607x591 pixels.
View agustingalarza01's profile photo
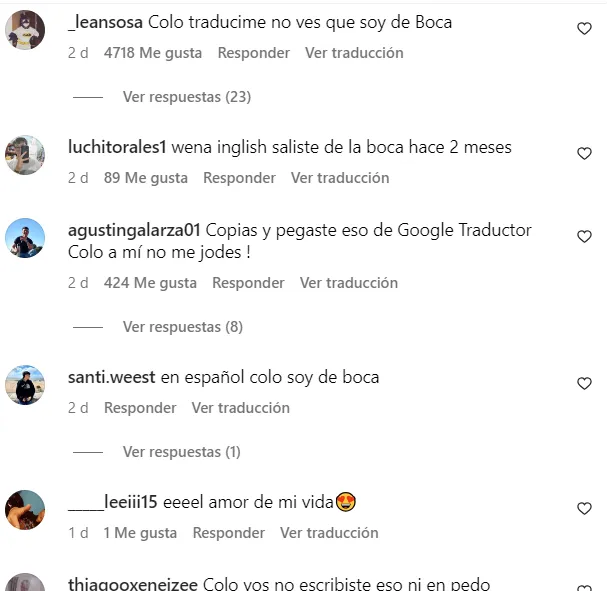tap(25, 238)
